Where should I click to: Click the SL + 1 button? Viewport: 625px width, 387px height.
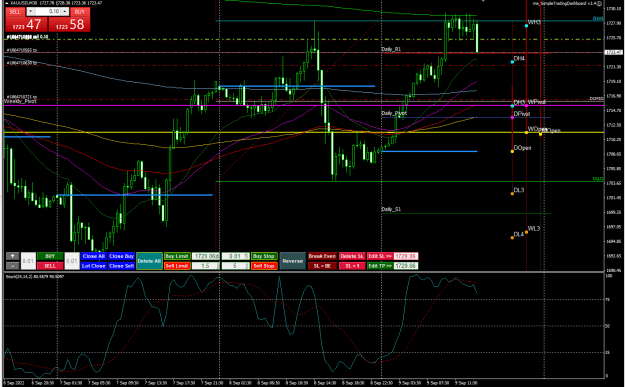352,266
